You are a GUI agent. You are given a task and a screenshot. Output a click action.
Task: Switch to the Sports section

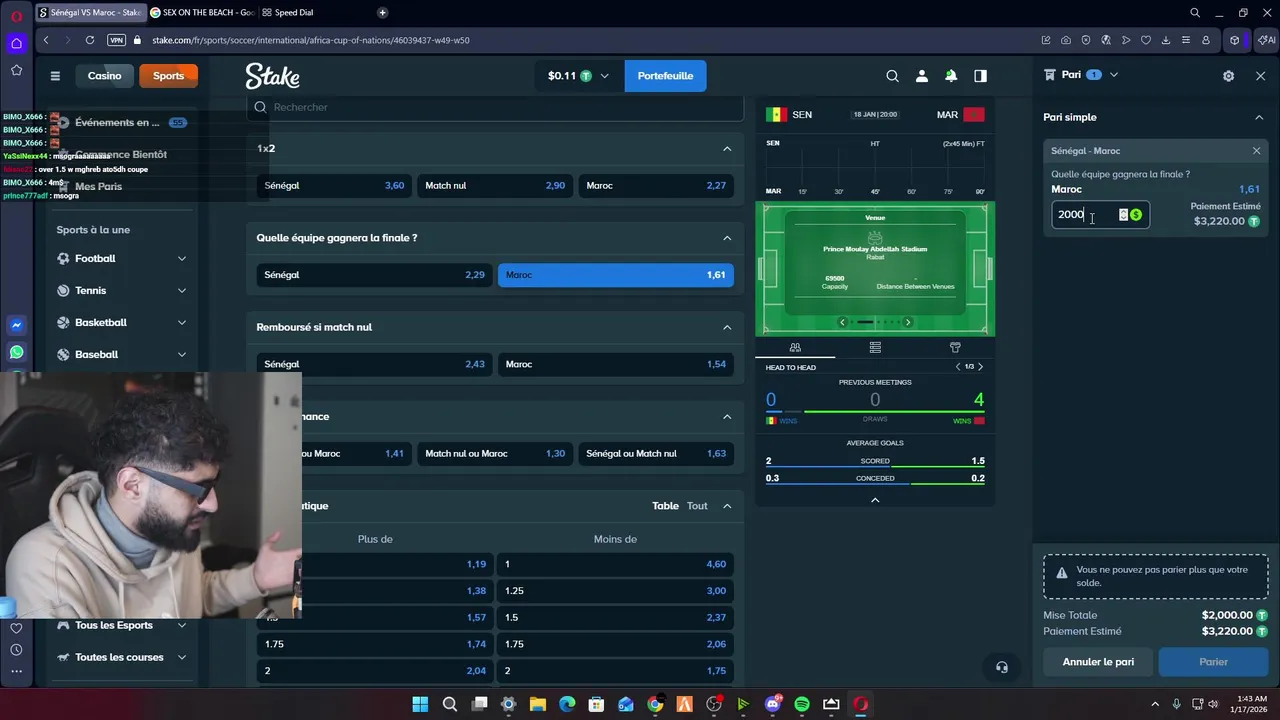click(168, 76)
